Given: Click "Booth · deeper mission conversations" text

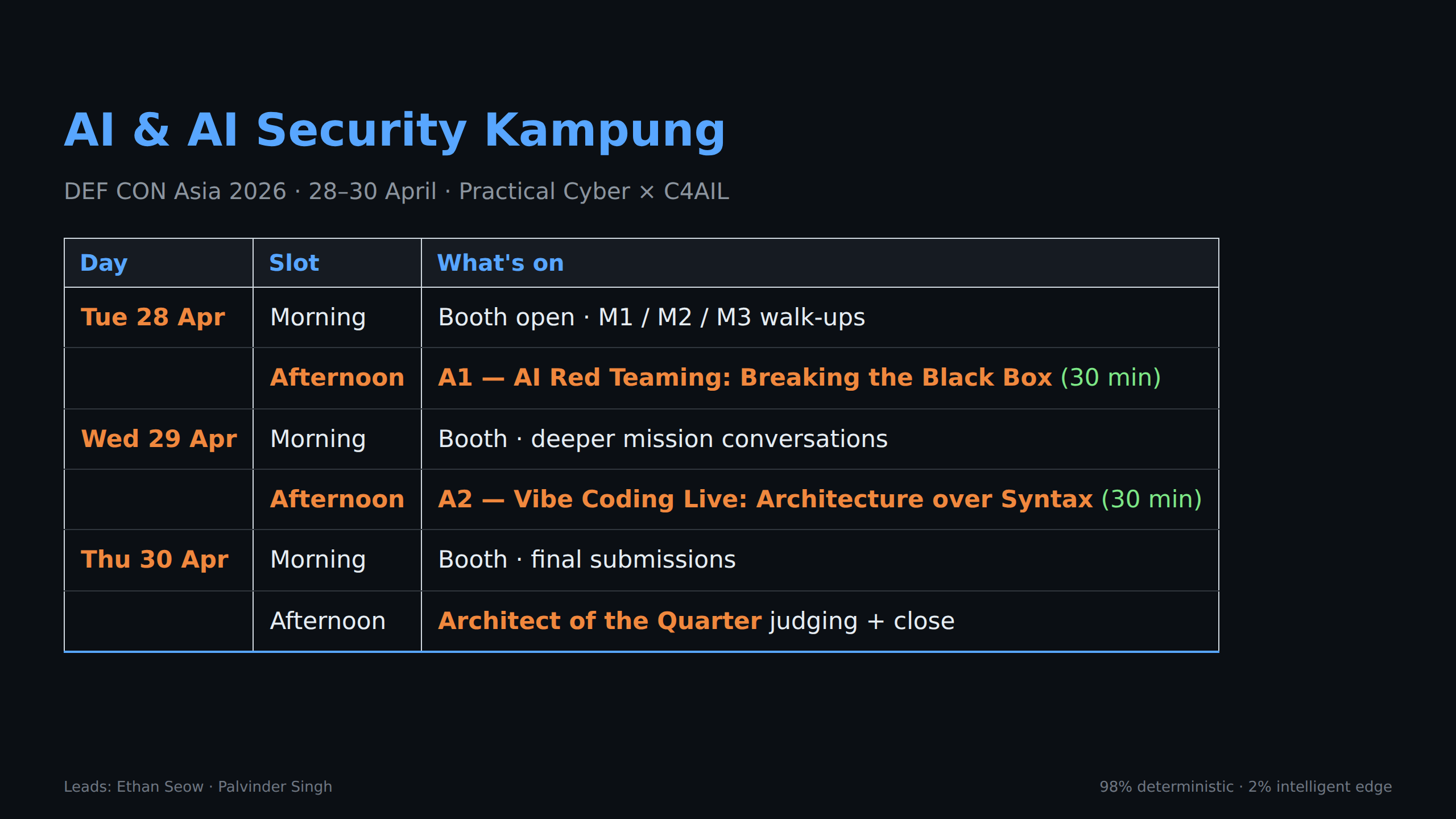Looking at the screenshot, I should pos(663,439).
